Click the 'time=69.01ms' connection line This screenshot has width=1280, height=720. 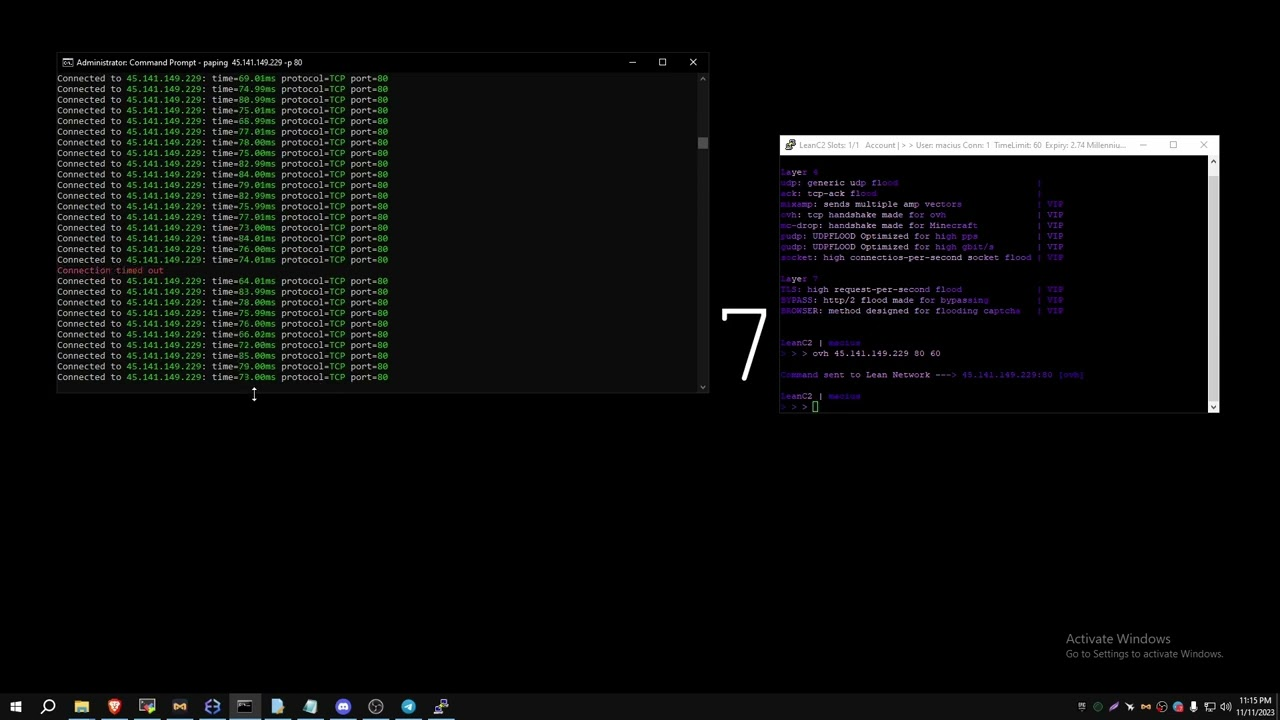tap(222, 78)
